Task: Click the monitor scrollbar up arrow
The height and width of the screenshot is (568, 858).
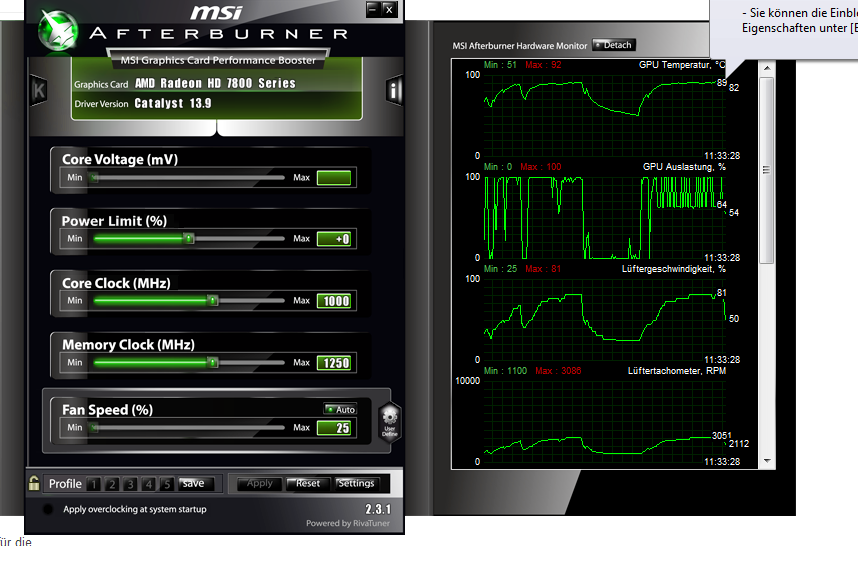Action: click(767, 68)
